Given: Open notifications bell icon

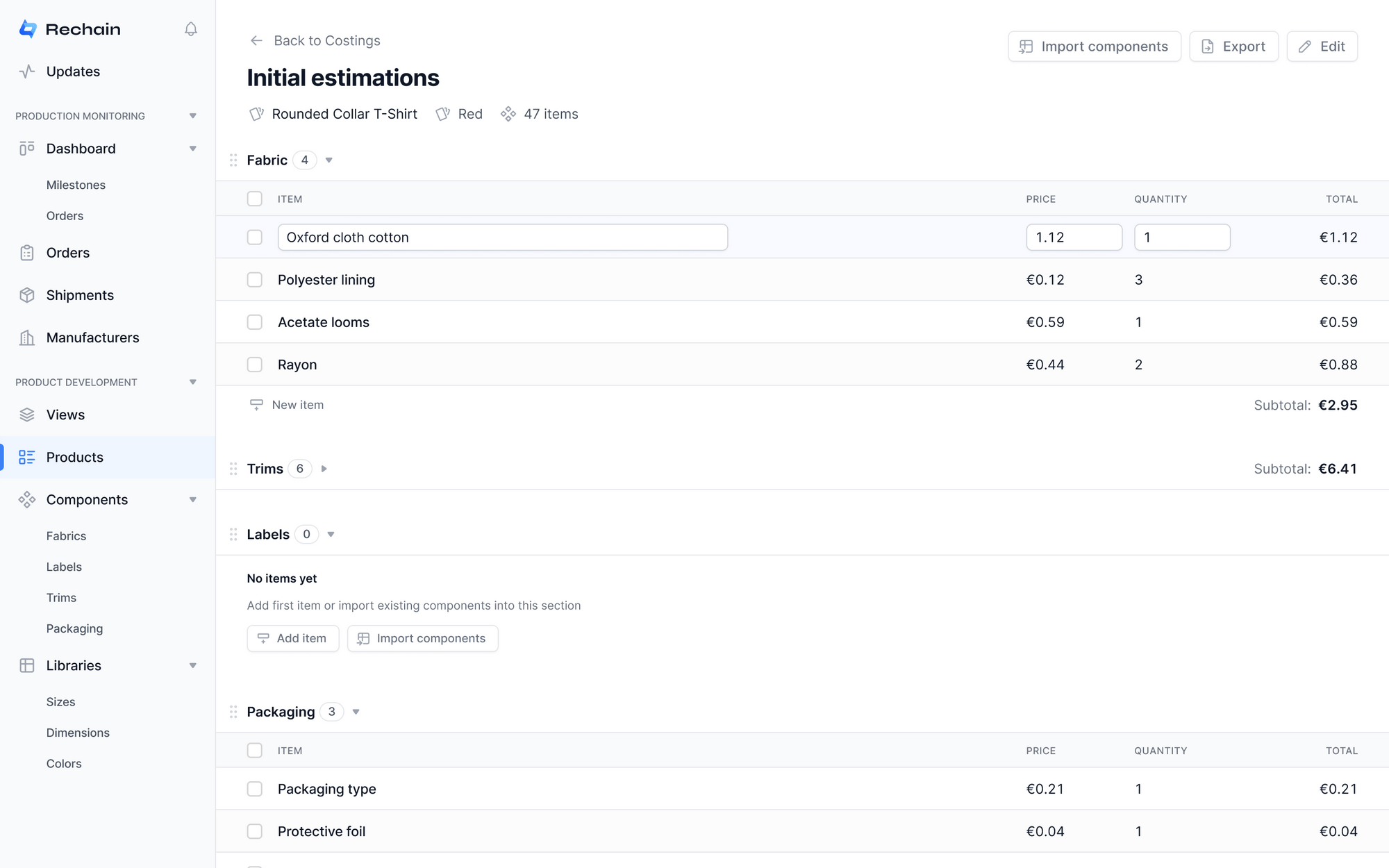Looking at the screenshot, I should click(191, 29).
